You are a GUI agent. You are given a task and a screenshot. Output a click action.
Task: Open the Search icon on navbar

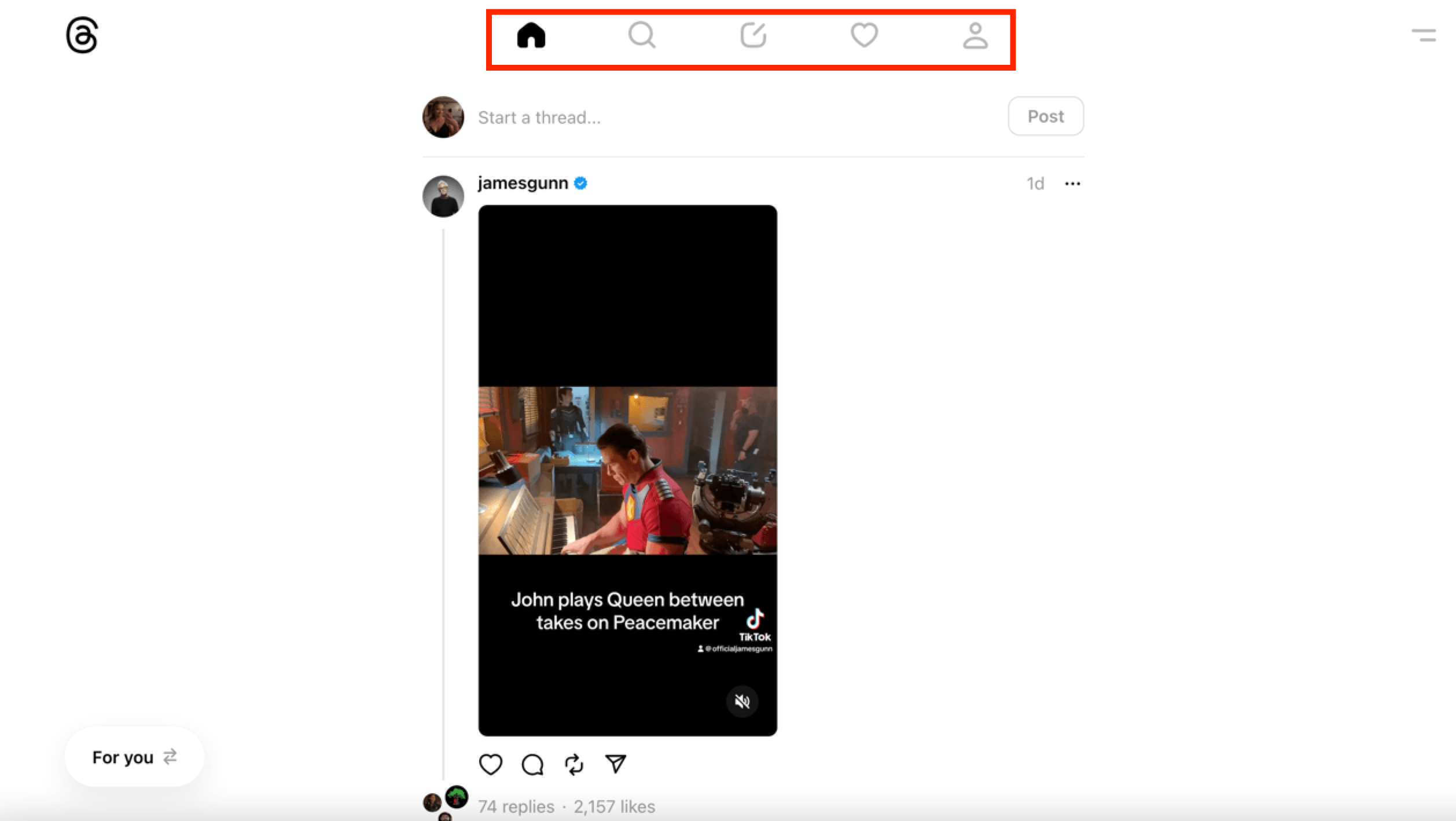click(x=641, y=35)
